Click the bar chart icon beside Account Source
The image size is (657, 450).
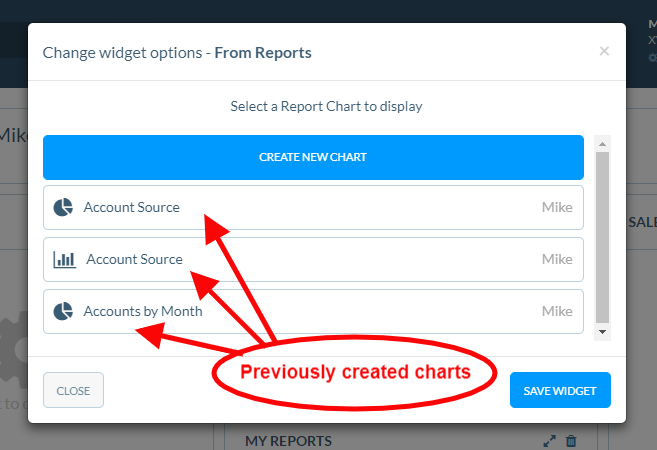tap(64, 260)
